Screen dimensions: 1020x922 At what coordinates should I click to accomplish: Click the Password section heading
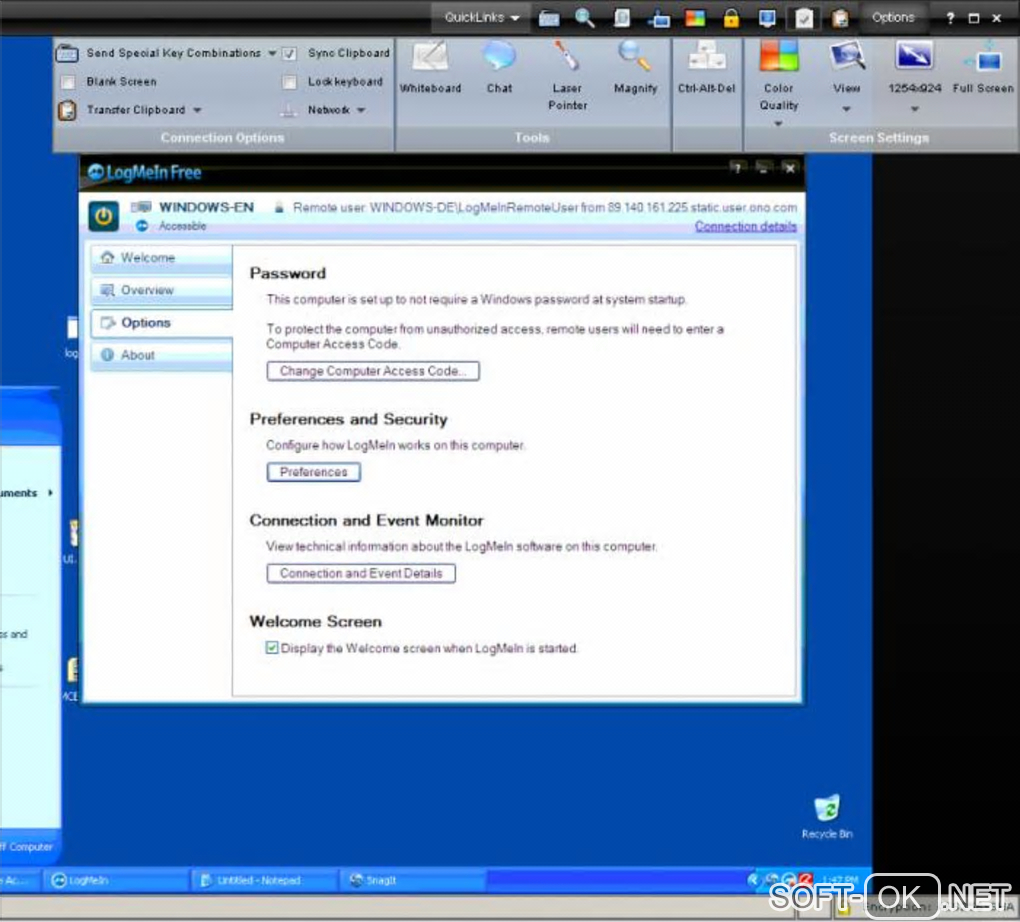point(288,273)
